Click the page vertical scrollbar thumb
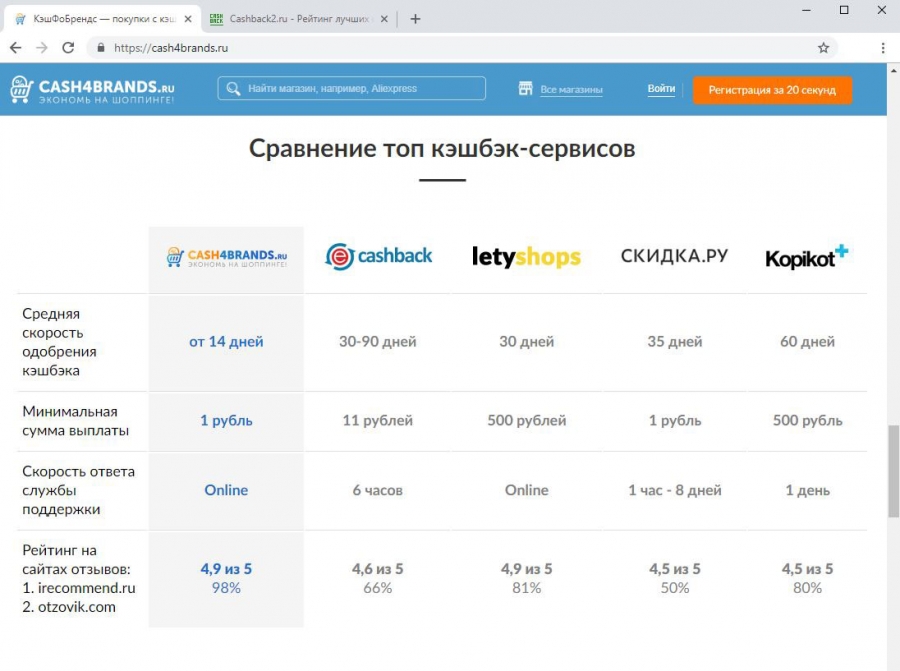This screenshot has height=671, width=900. tap(893, 471)
